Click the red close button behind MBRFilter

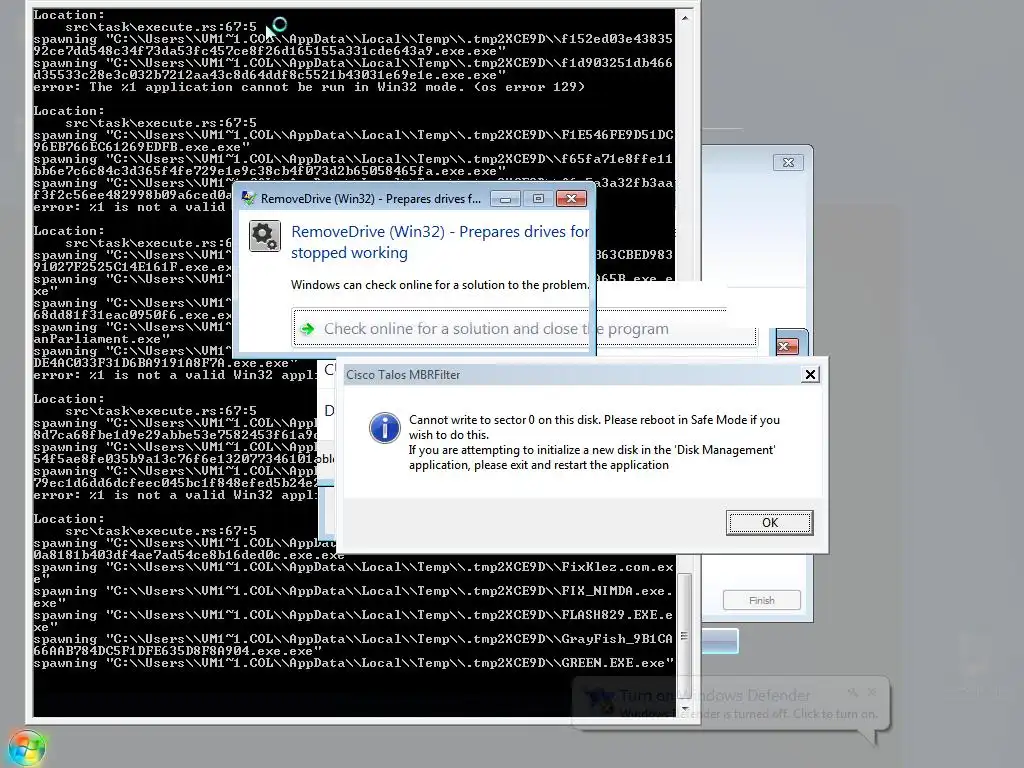point(787,346)
